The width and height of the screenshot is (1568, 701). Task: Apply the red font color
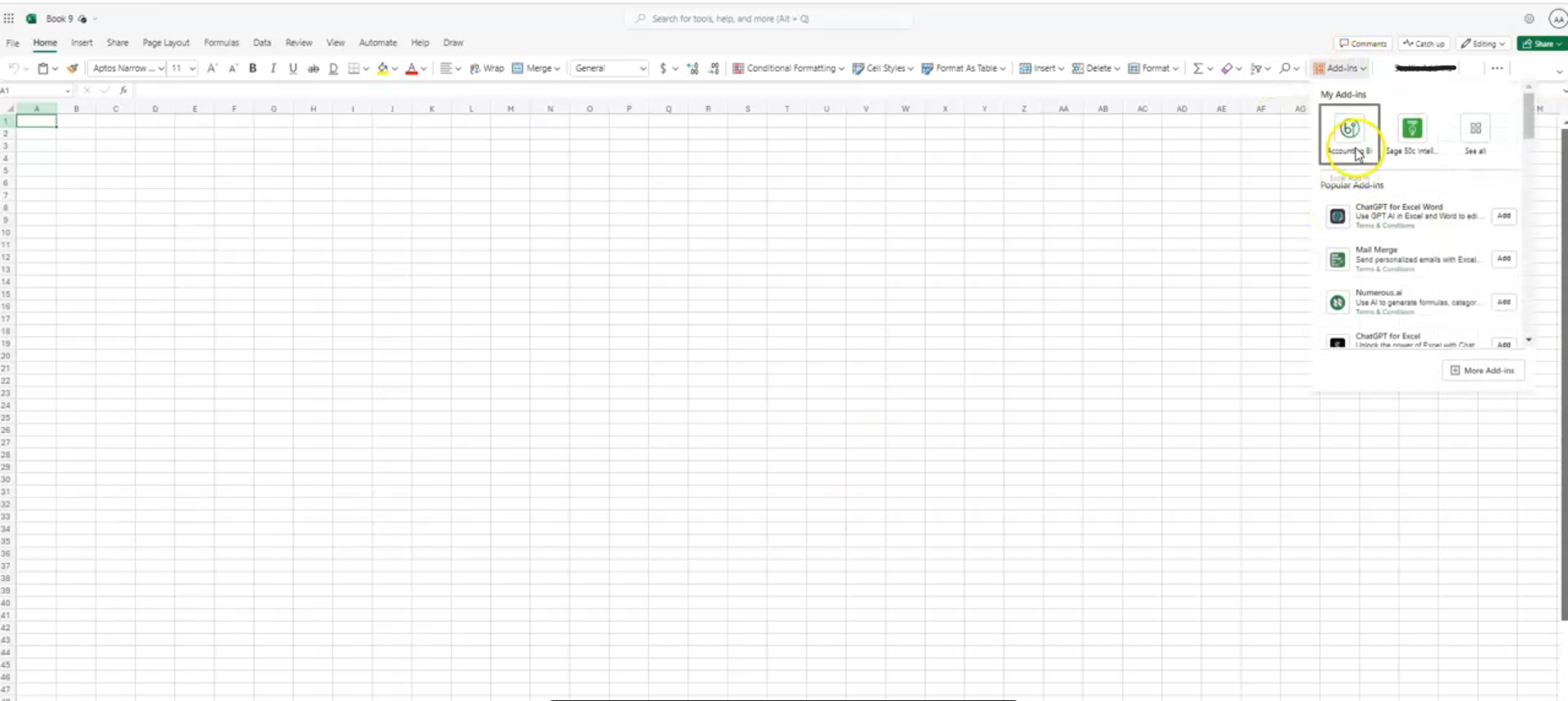coord(412,69)
